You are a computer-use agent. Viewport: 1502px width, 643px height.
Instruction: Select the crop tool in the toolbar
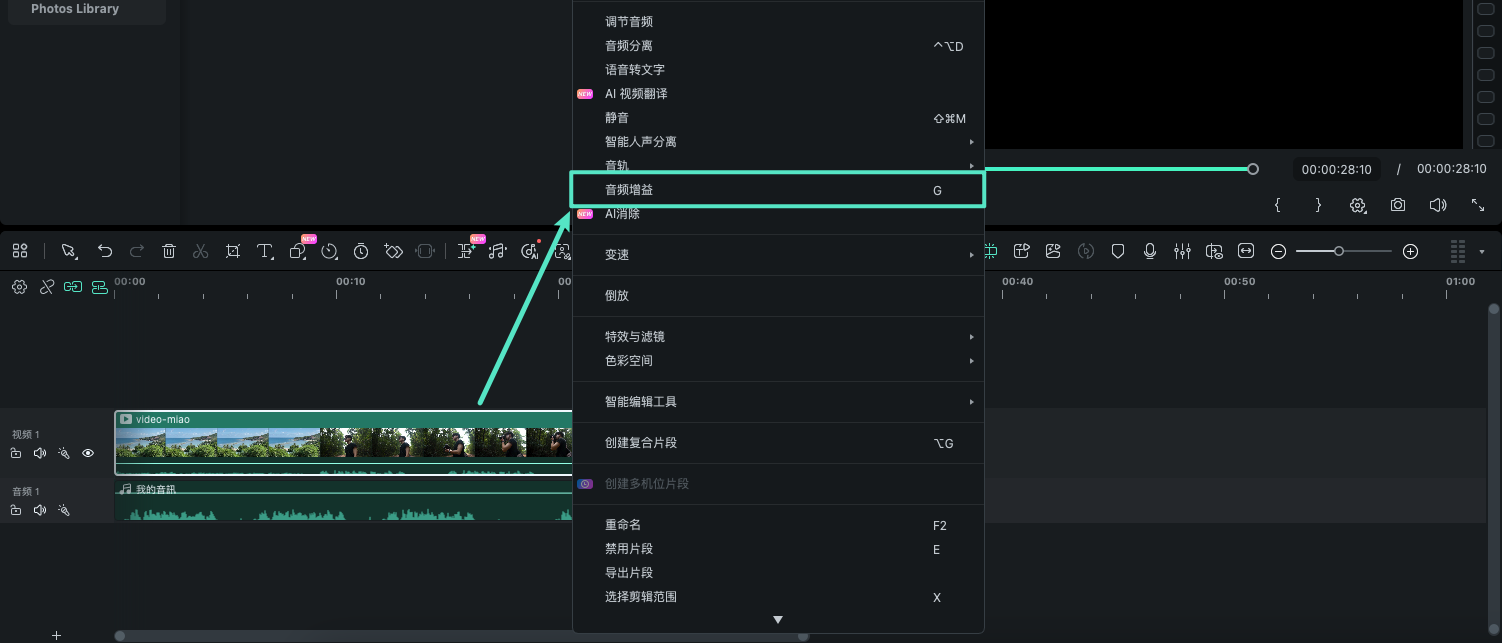(x=233, y=251)
